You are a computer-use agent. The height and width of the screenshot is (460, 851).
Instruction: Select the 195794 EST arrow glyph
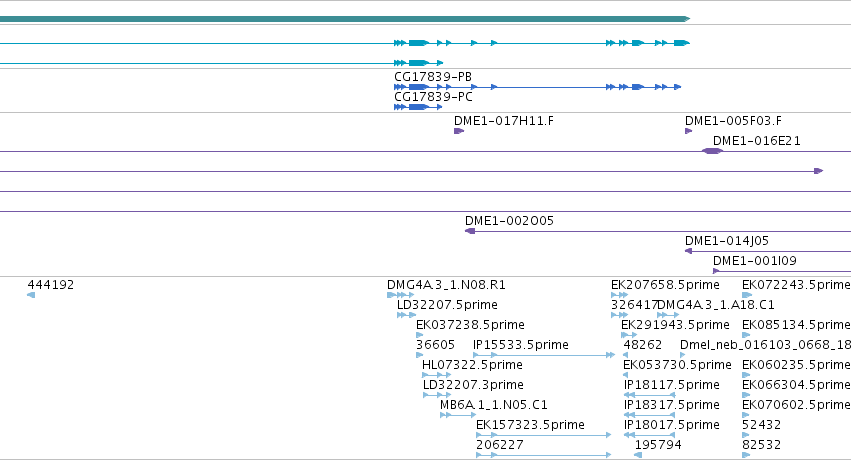click(x=638, y=455)
